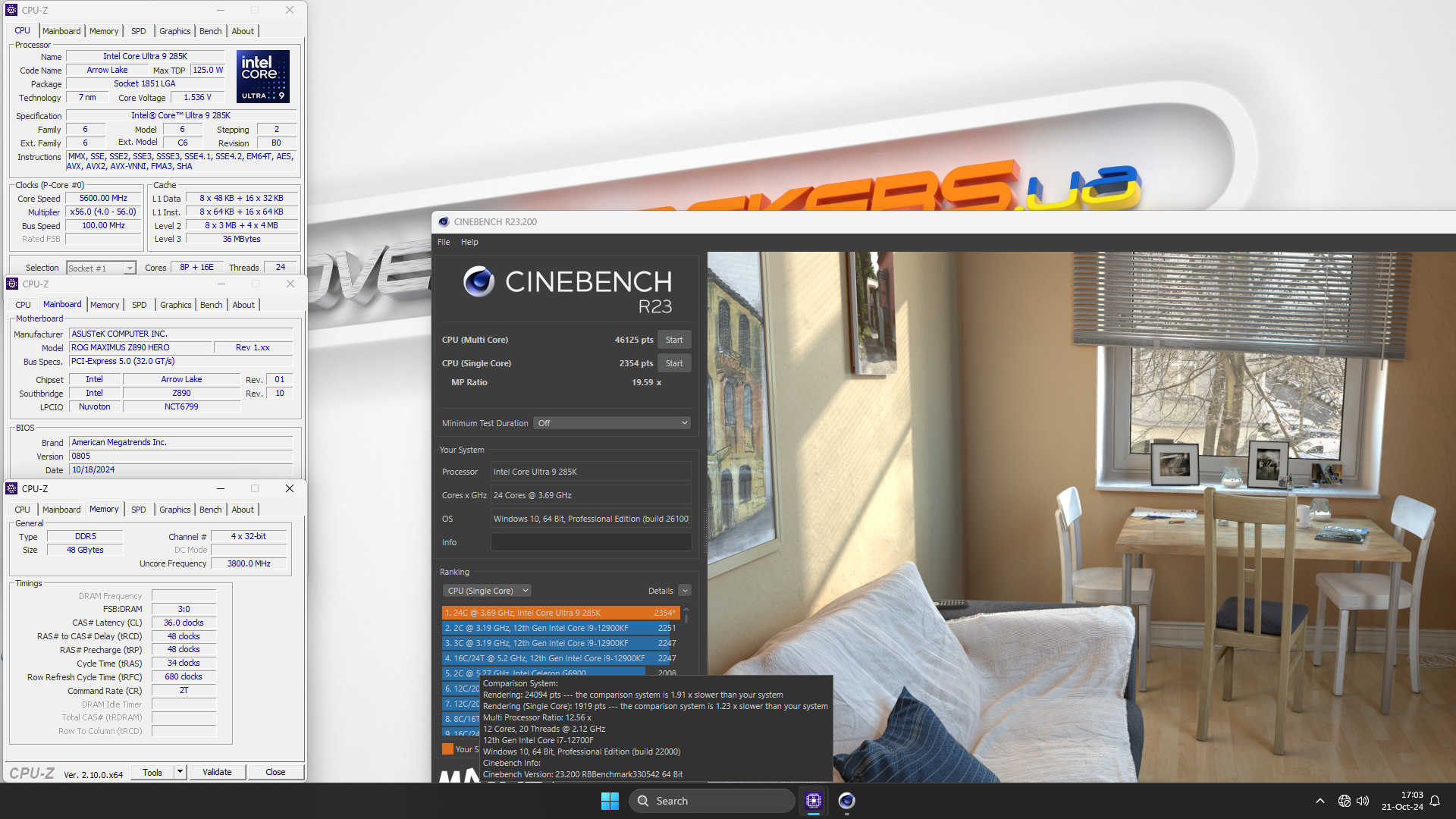Click Cinebench R23 sphere logo
This screenshot has height=819, width=1456.
(x=479, y=281)
